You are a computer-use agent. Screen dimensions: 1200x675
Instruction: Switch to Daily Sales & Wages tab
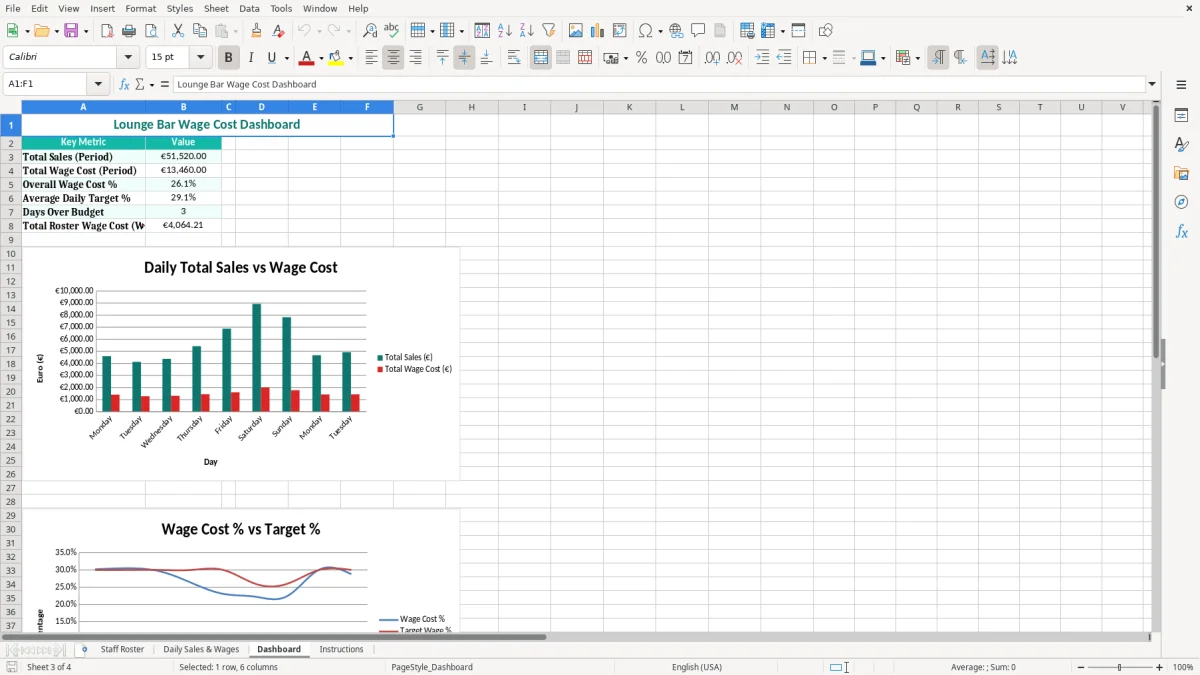pyautogui.click(x=201, y=650)
